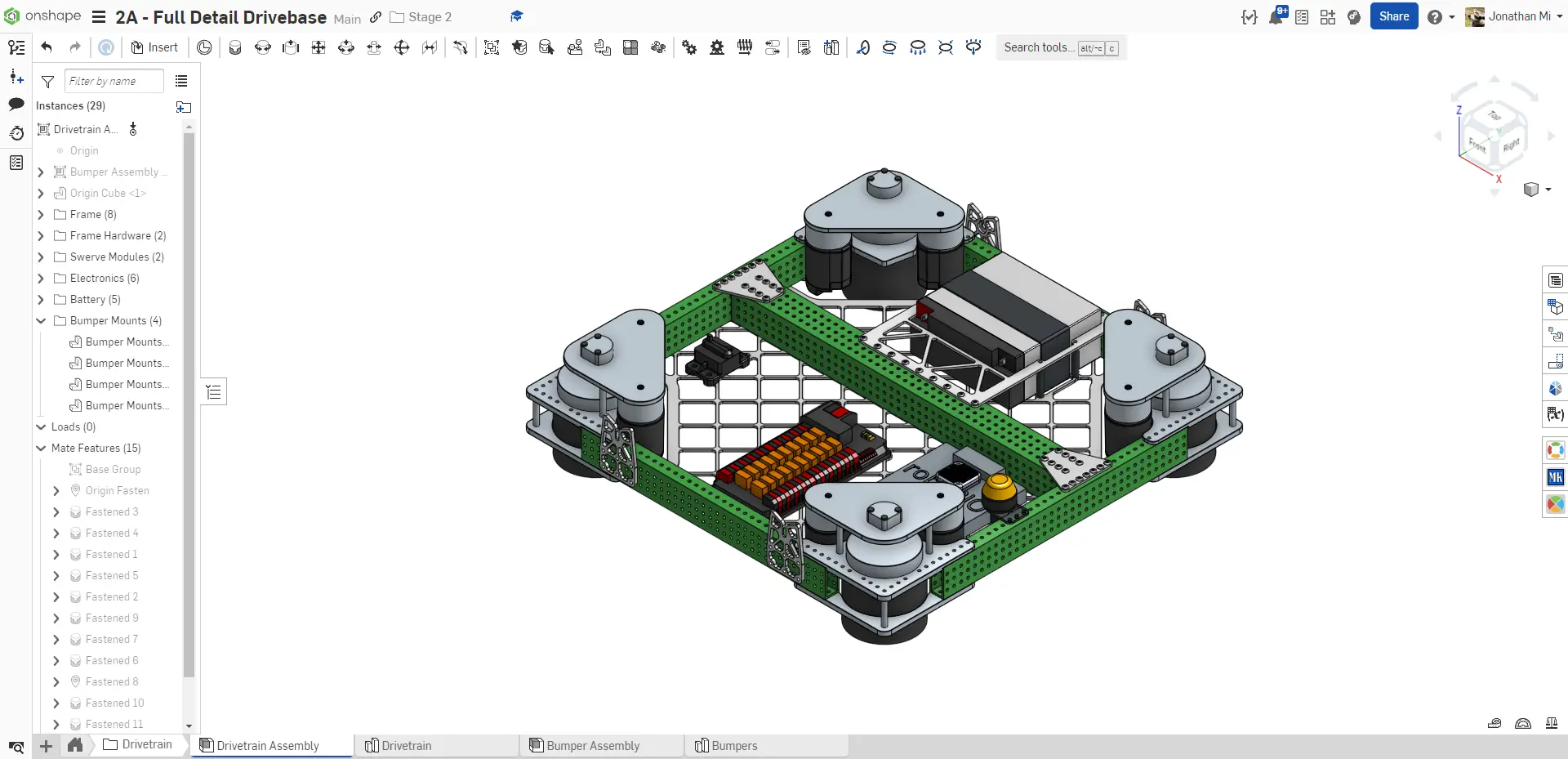Collapse the Bumper Mounts folder
Image resolution: width=1568 pixels, height=759 pixels.
[41, 321]
